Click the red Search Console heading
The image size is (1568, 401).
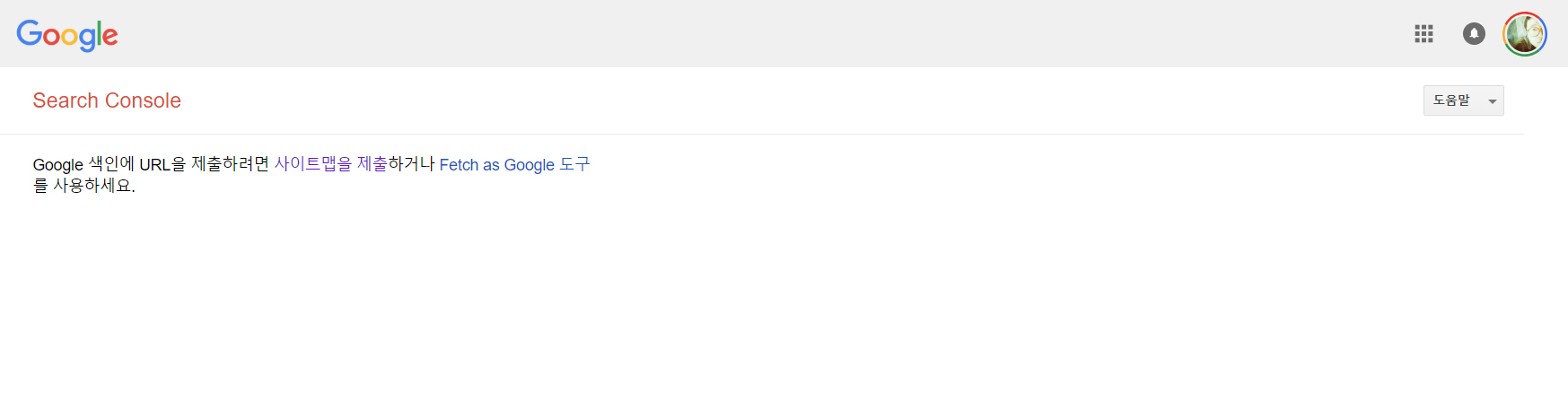[107, 100]
